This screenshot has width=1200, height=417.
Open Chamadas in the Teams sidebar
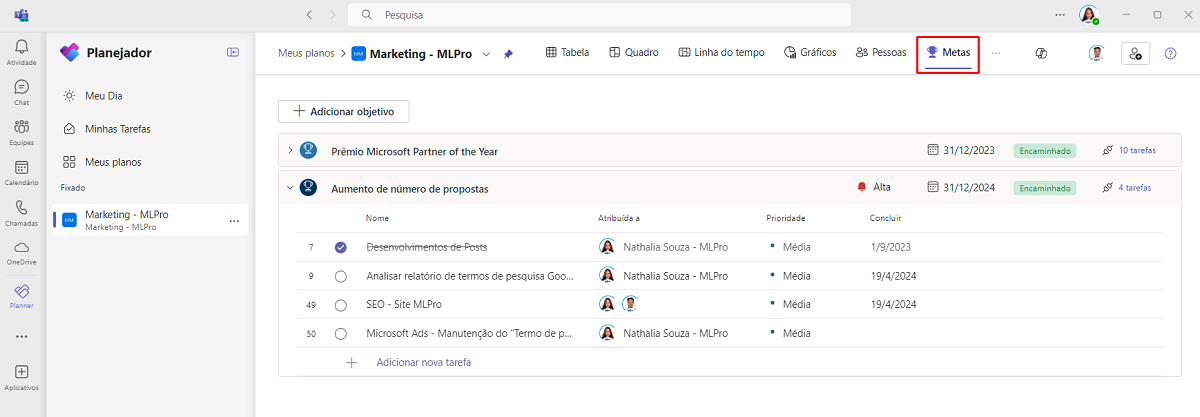click(x=21, y=213)
